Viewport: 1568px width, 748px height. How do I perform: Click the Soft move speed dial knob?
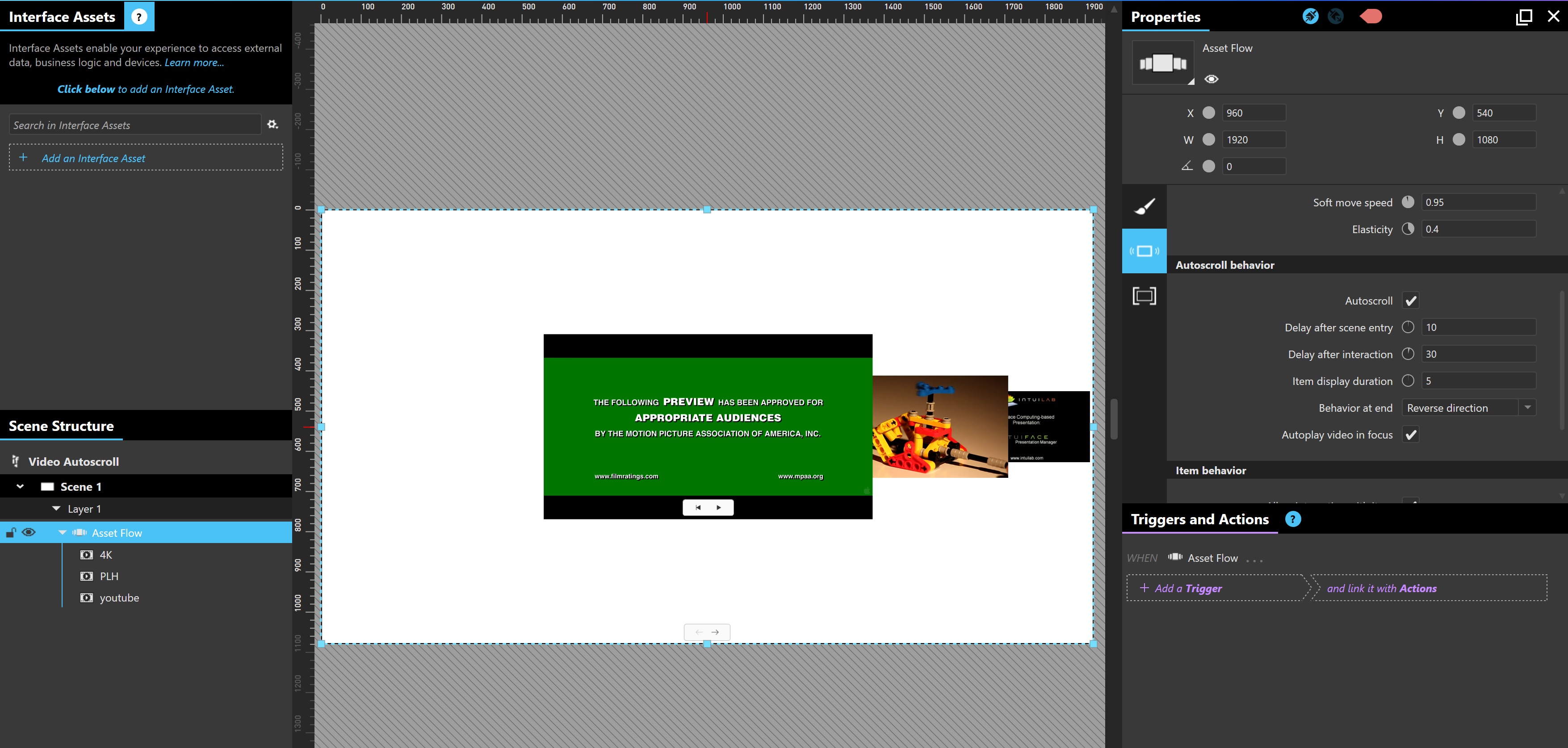(x=1408, y=202)
